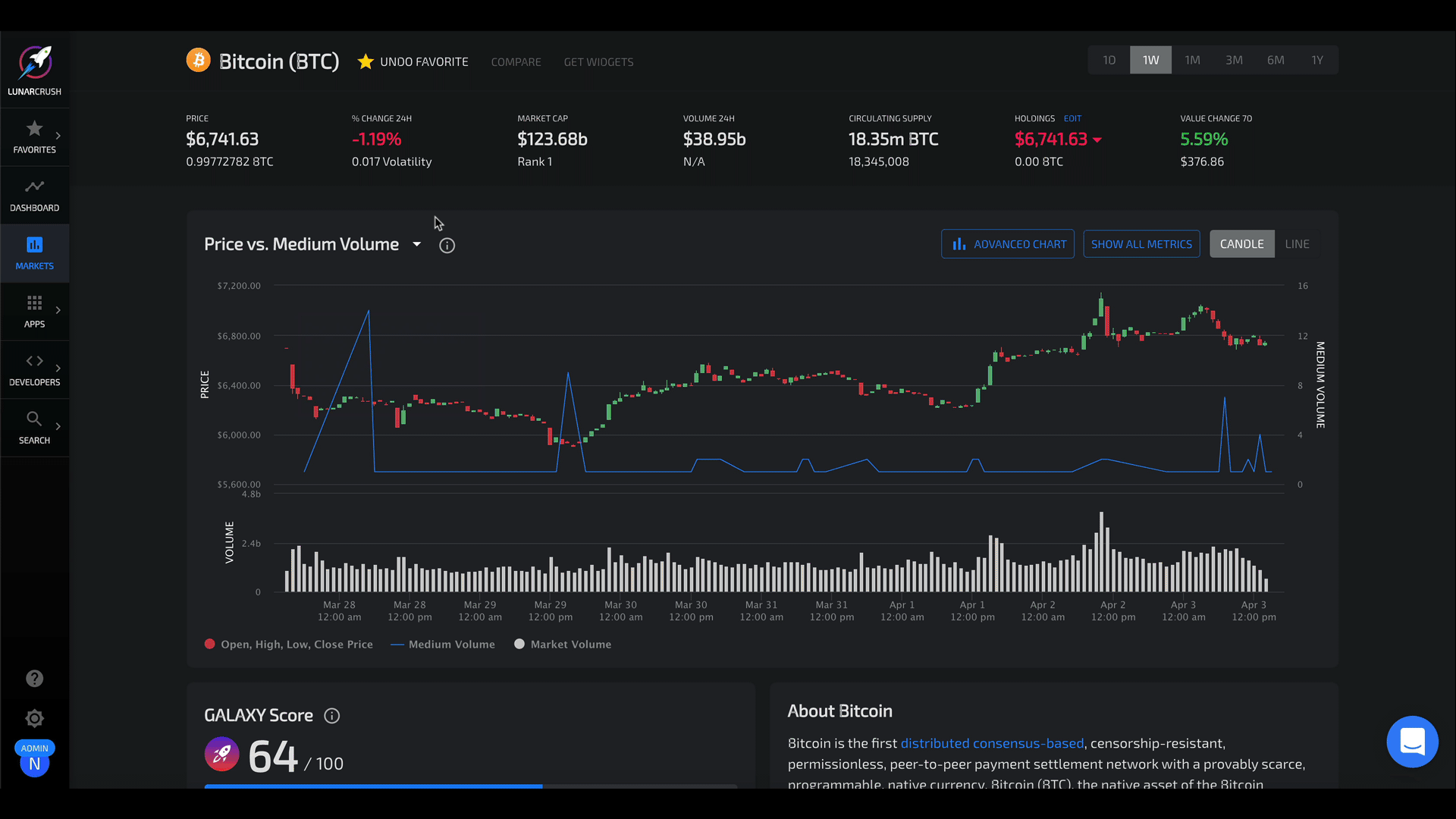Open Developers code brackets icon
The width and height of the screenshot is (1456, 819).
point(34,361)
